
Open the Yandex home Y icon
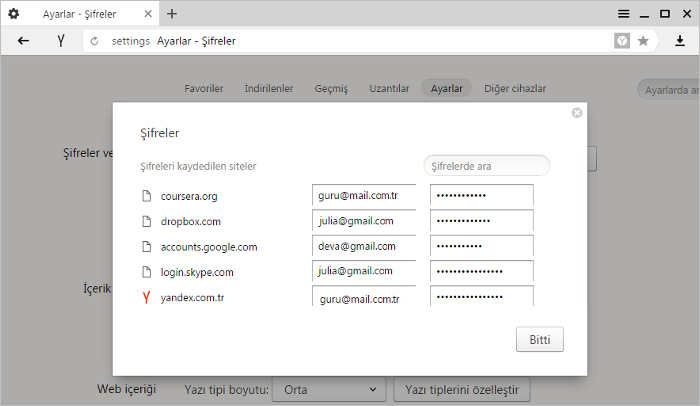tap(61, 41)
